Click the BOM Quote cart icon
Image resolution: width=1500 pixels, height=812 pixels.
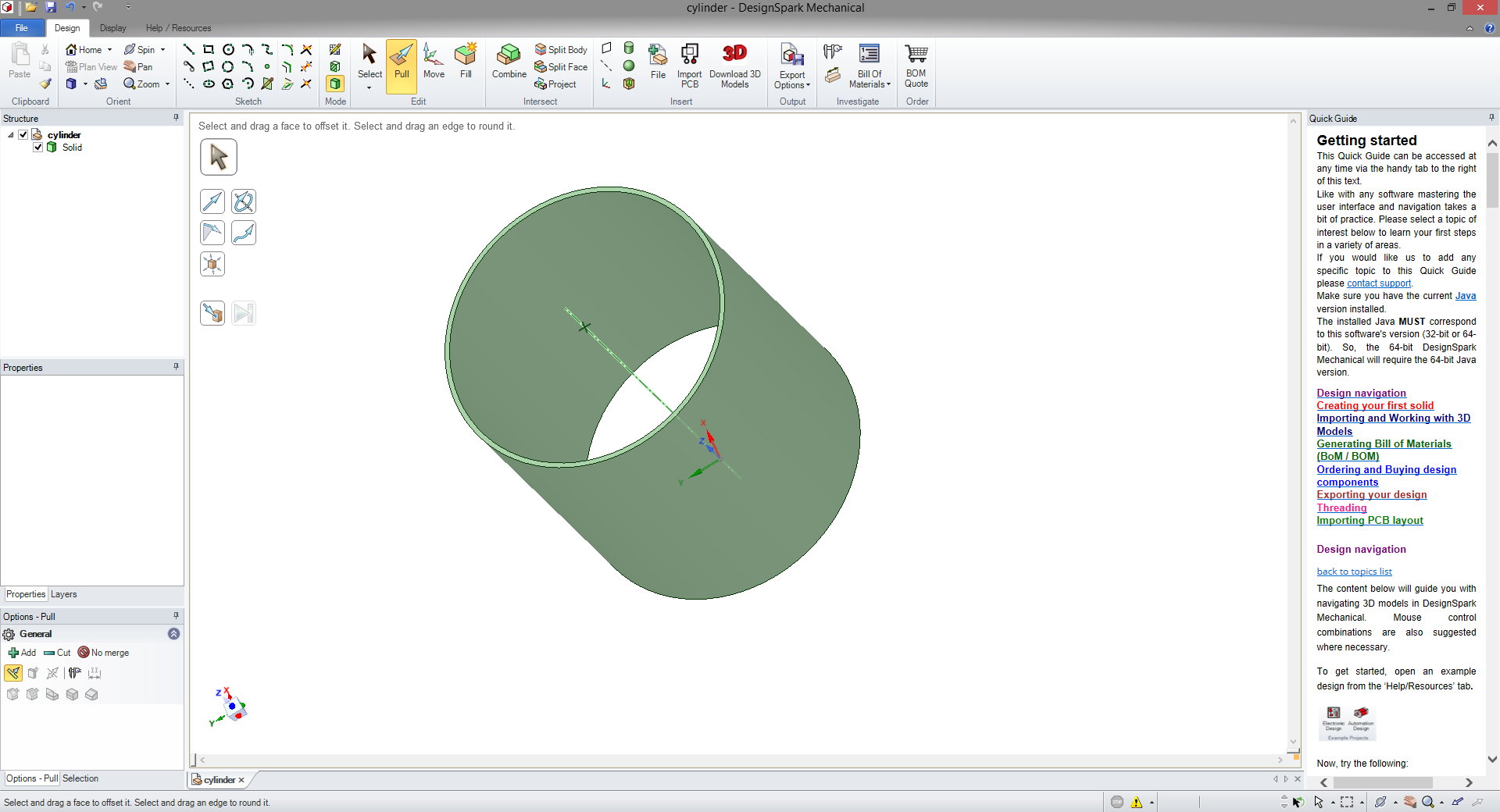pyautogui.click(x=916, y=55)
